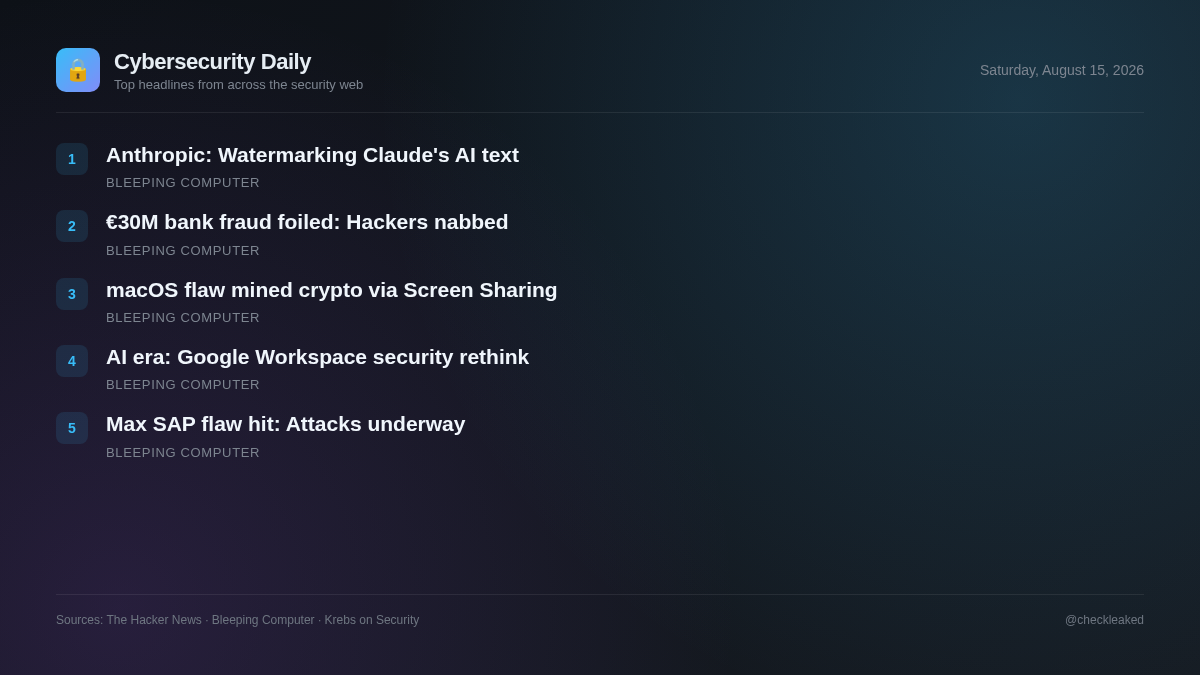Image resolution: width=1200 pixels, height=675 pixels.
Task: Select the number 3 rank badge
Action: [x=72, y=294]
